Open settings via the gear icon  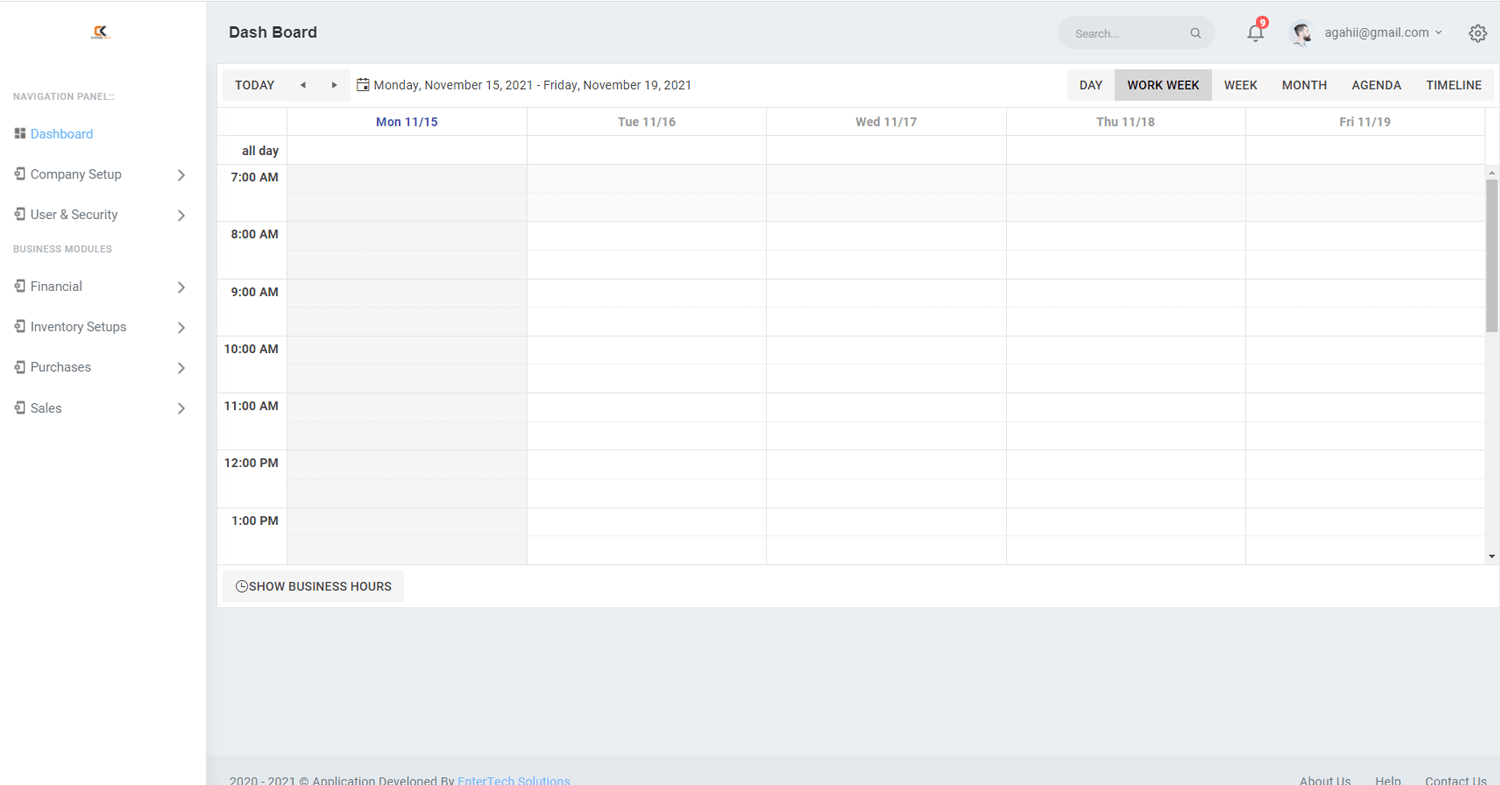[1477, 33]
